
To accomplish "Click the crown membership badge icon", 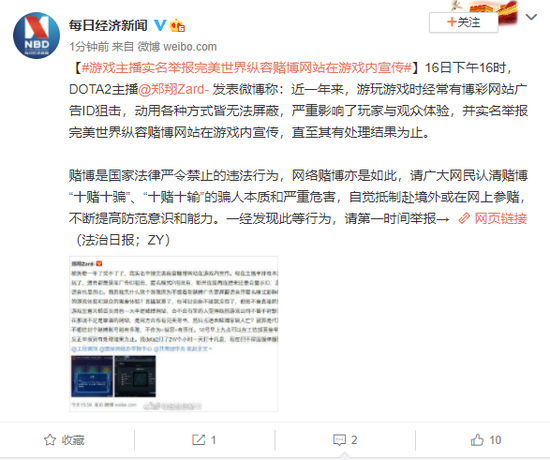I will 177,25.
